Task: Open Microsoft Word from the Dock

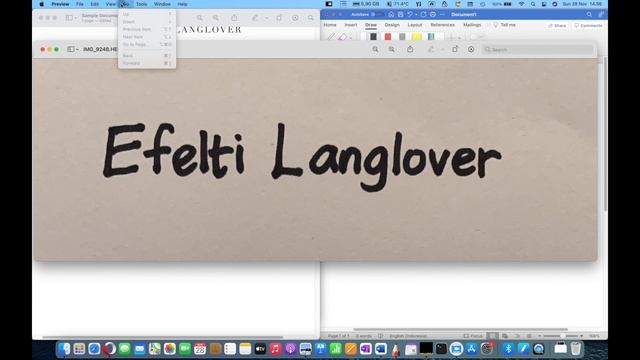Action: [380, 349]
